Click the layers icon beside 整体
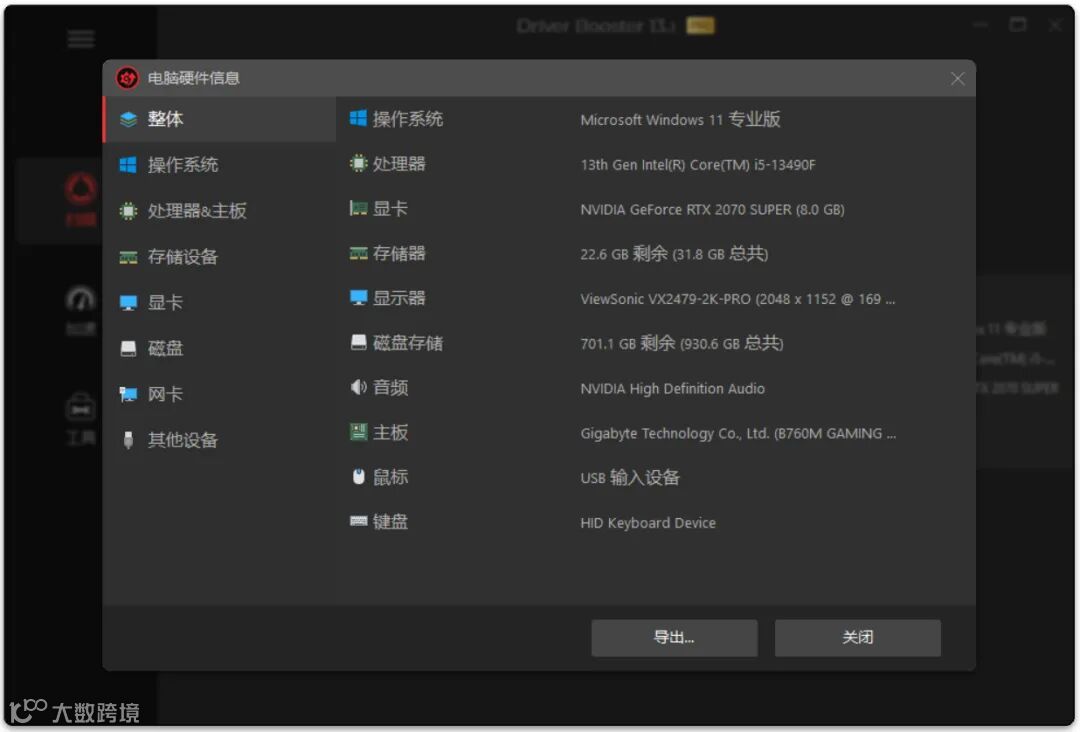 pyautogui.click(x=128, y=119)
